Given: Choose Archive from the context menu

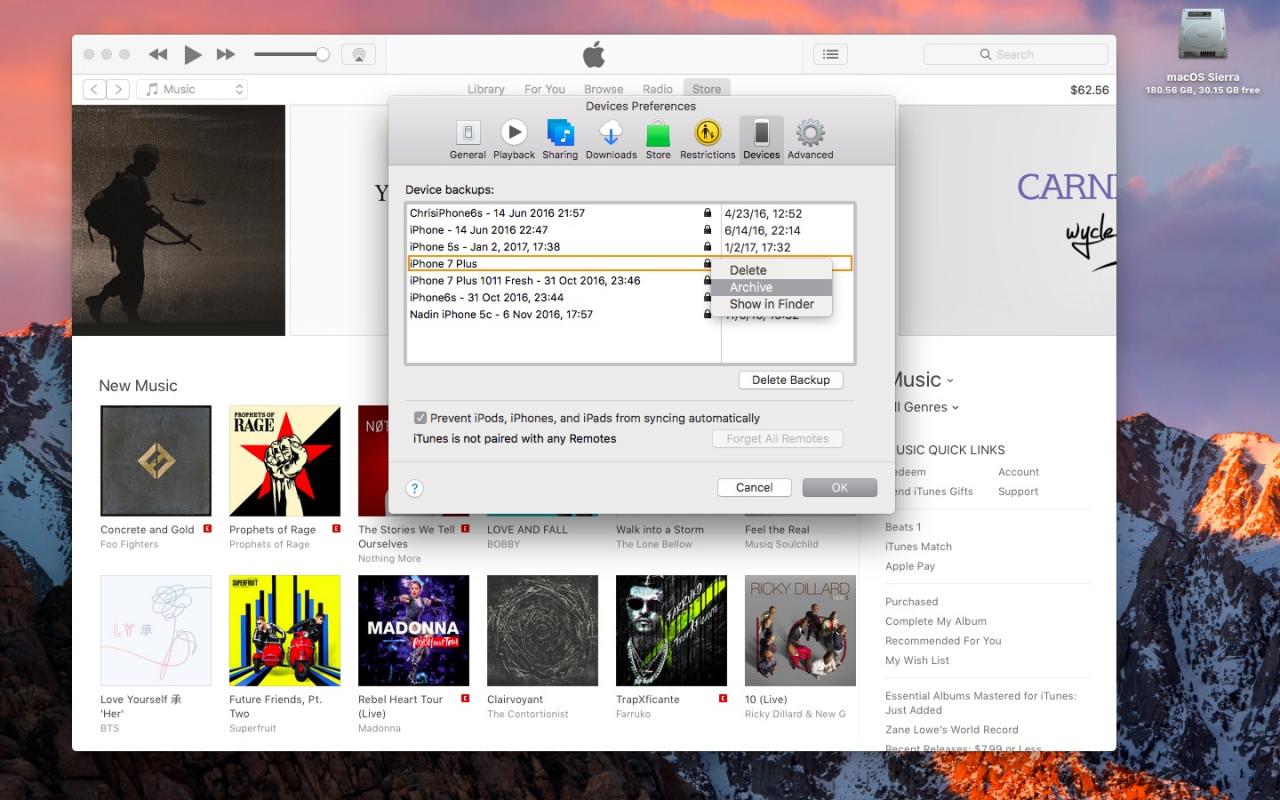Looking at the screenshot, I should (x=771, y=287).
